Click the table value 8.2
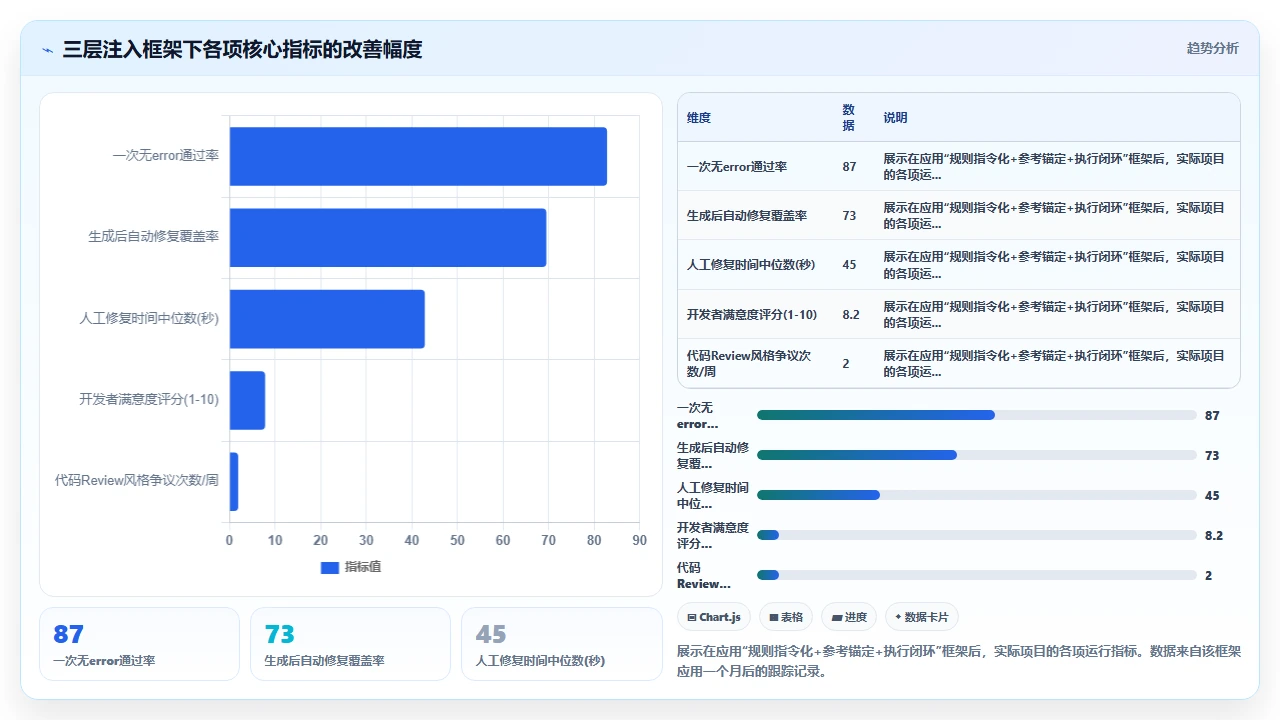 coord(851,314)
